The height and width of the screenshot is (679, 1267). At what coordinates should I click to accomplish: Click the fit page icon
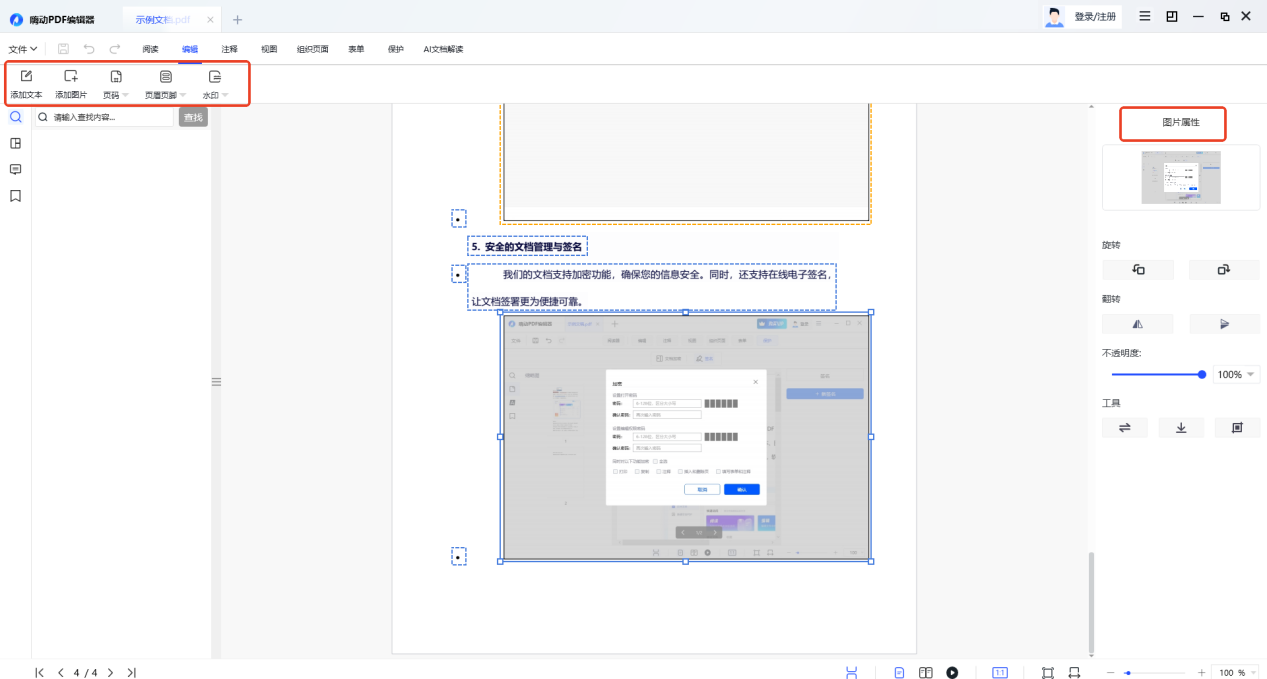1048,673
